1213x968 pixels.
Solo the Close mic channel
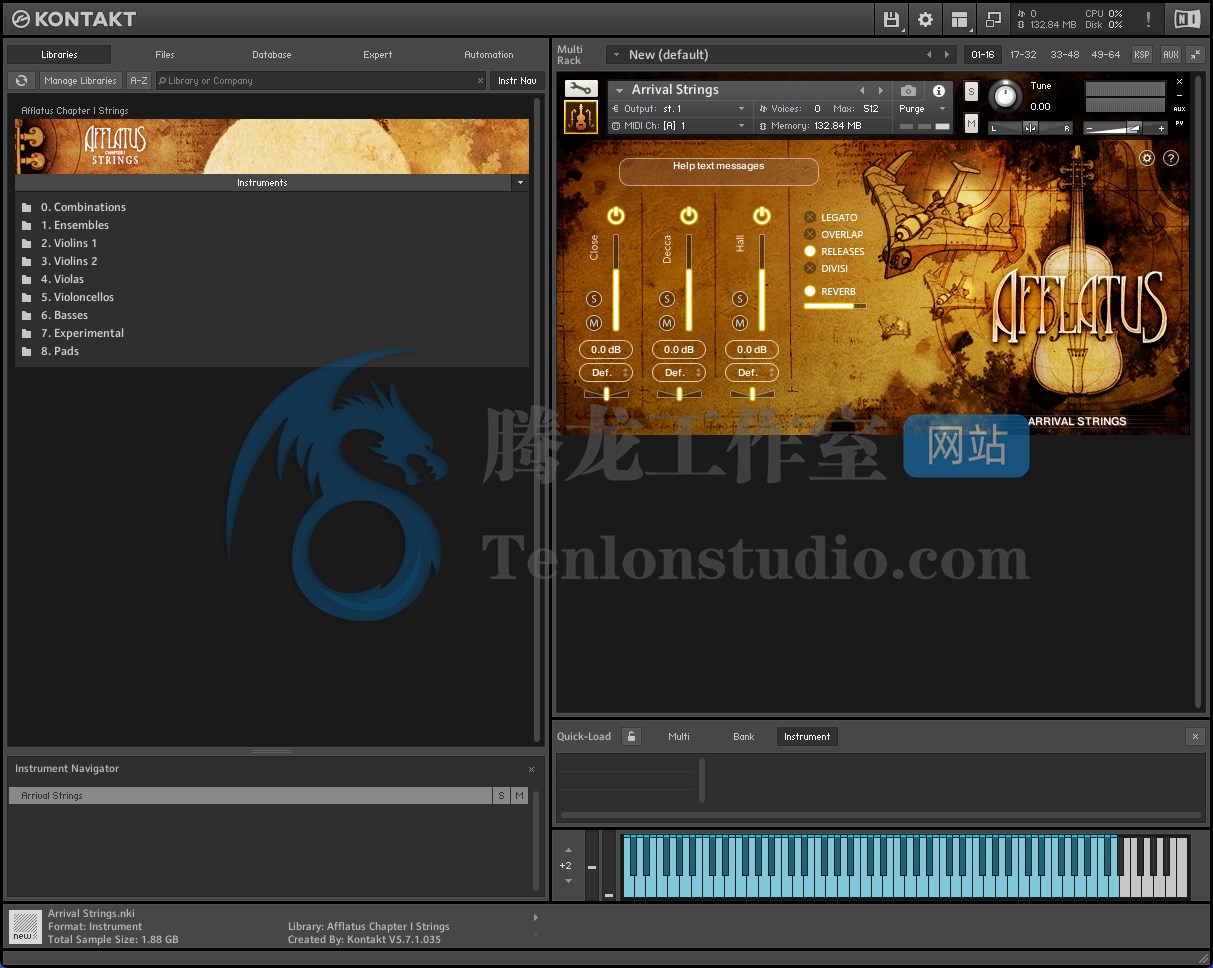(x=594, y=299)
